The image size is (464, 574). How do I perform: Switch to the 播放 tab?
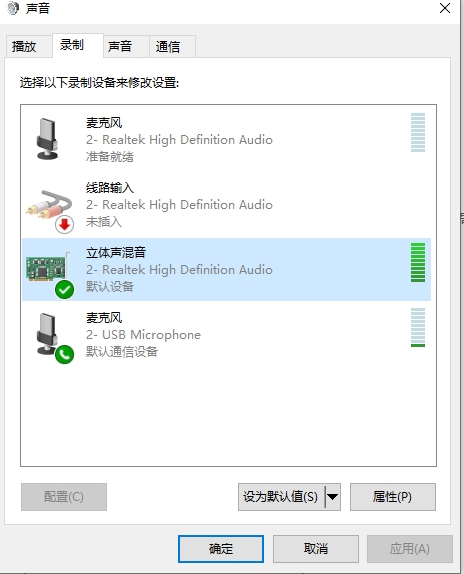[24, 46]
